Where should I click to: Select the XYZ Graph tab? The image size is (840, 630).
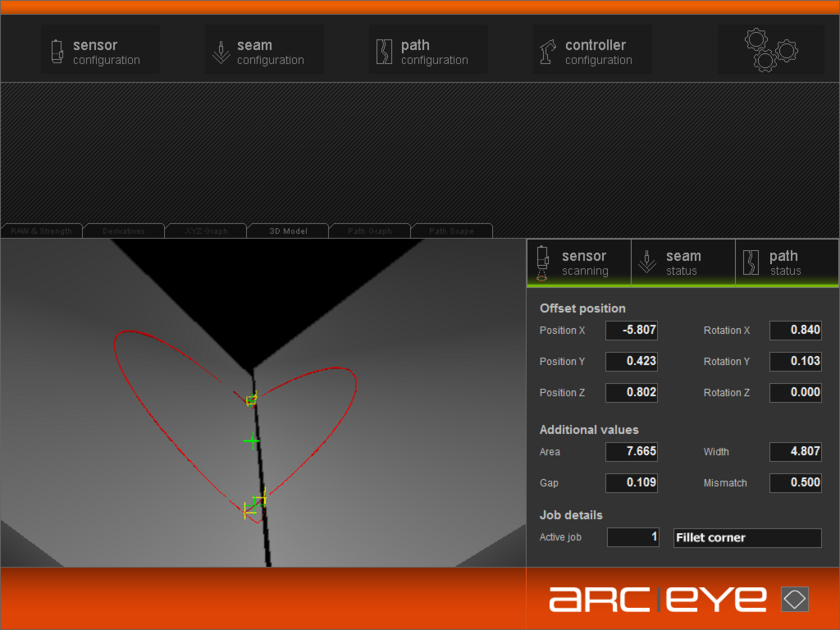(x=207, y=230)
